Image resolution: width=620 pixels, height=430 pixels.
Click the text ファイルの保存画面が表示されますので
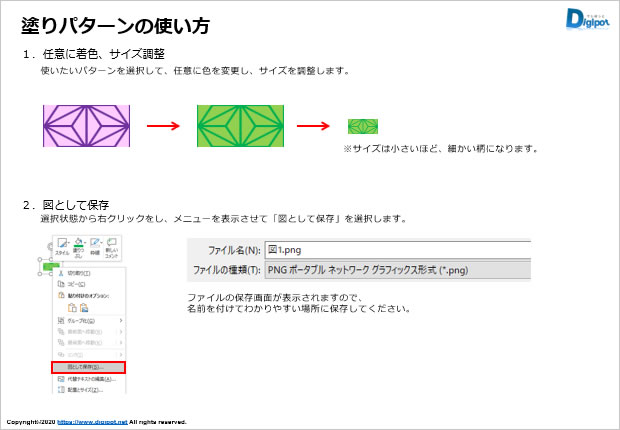coord(275,297)
